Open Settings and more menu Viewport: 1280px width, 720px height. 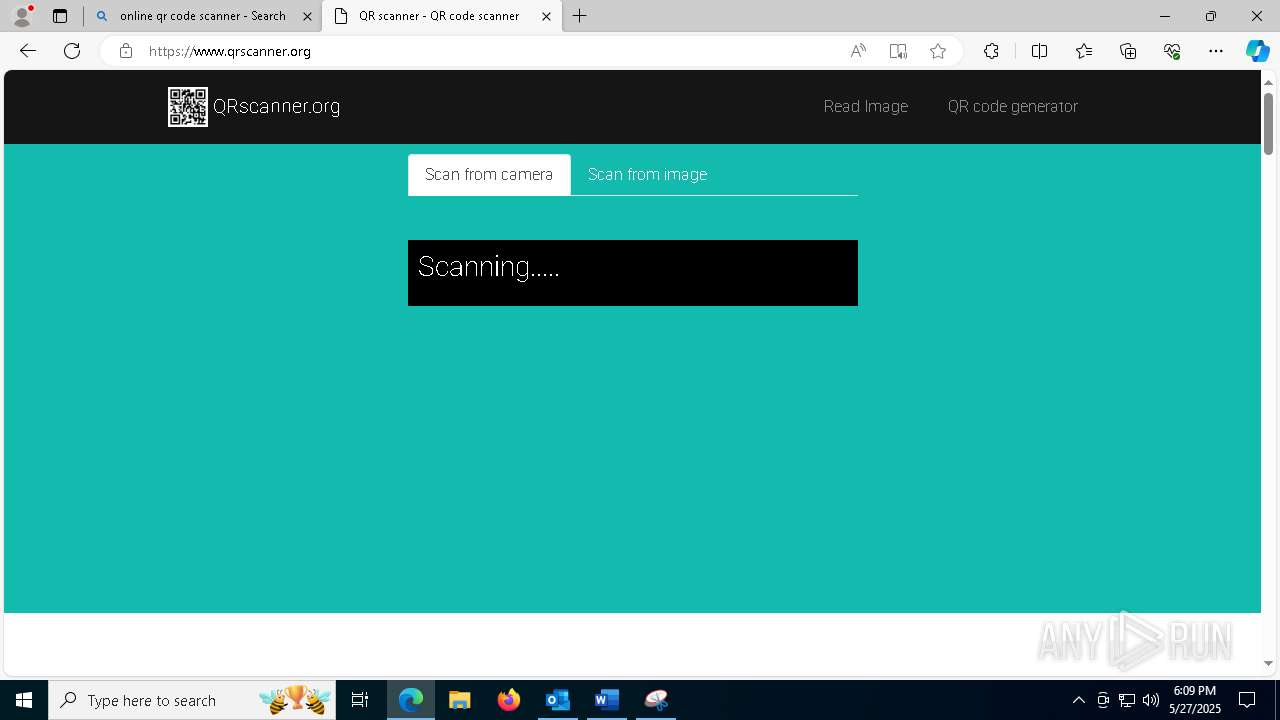[x=1216, y=51]
